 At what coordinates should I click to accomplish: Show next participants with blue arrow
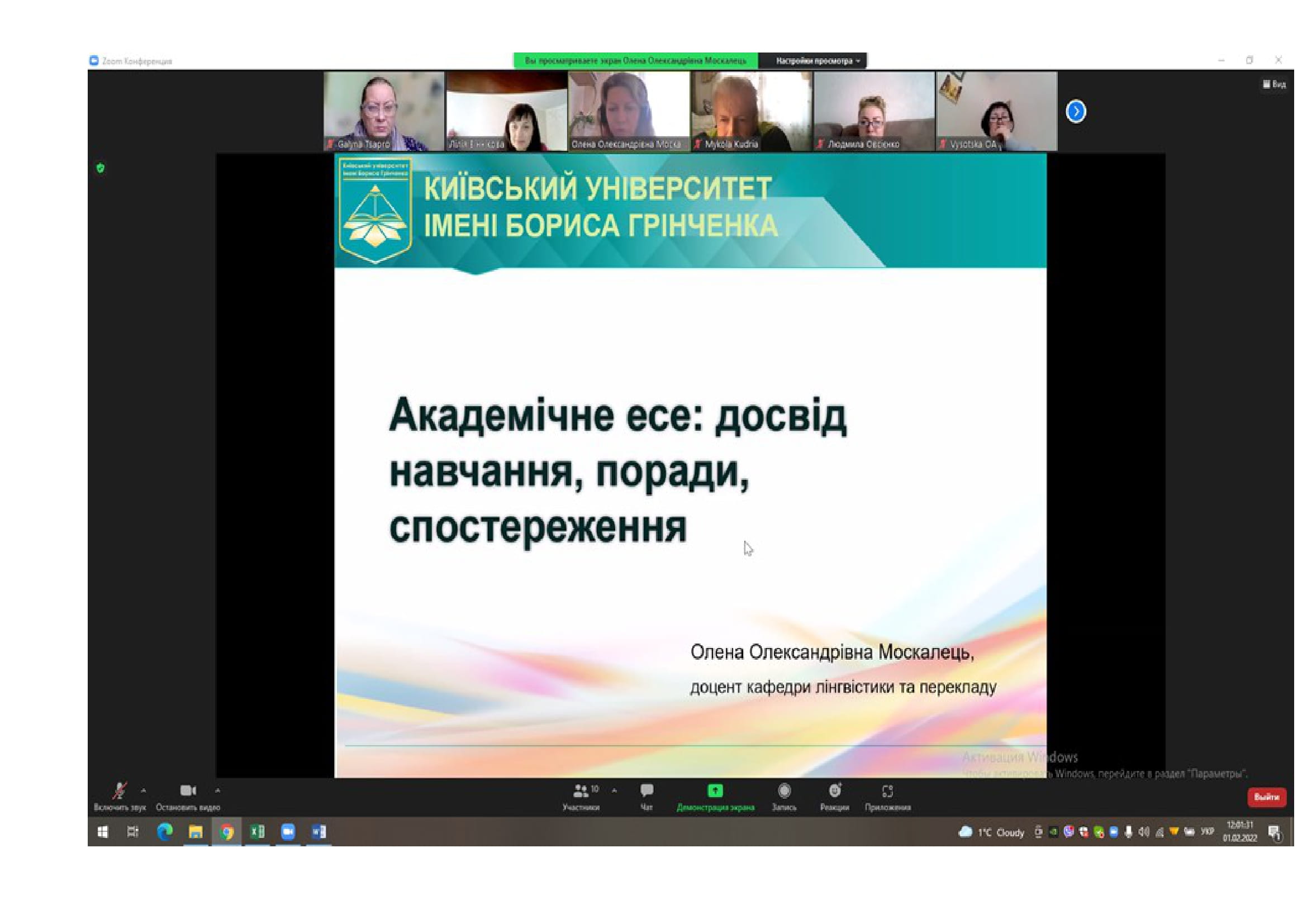click(x=1075, y=112)
